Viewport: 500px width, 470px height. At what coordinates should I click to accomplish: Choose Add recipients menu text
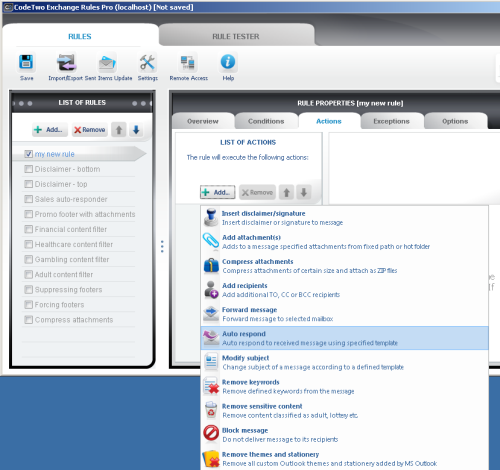[245, 286]
